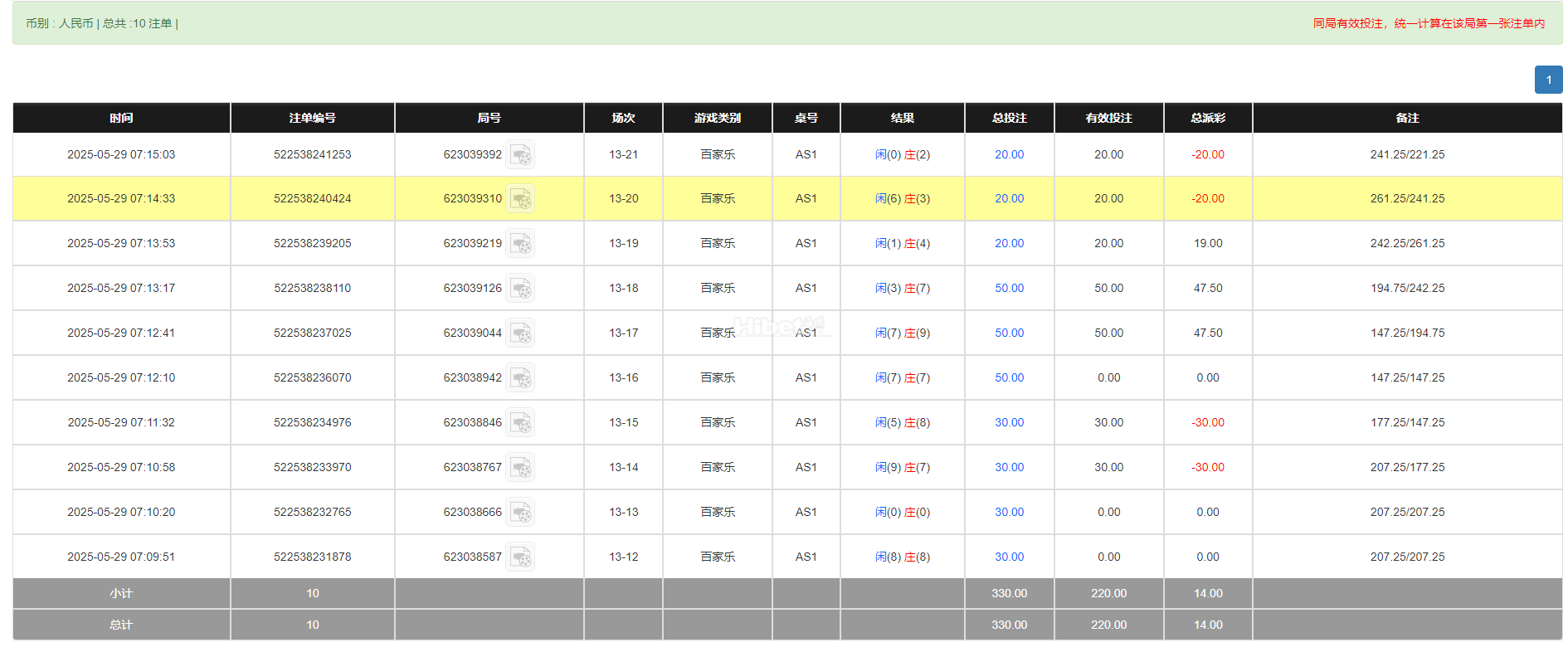Select the highlighted bet number 522538240424
The width and height of the screenshot is (1568, 652).
(312, 199)
